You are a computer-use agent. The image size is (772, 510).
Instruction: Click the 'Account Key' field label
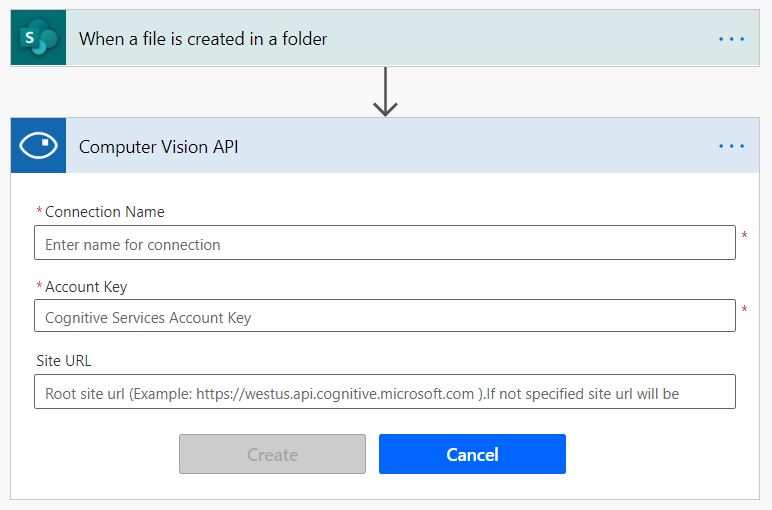[x=86, y=287]
